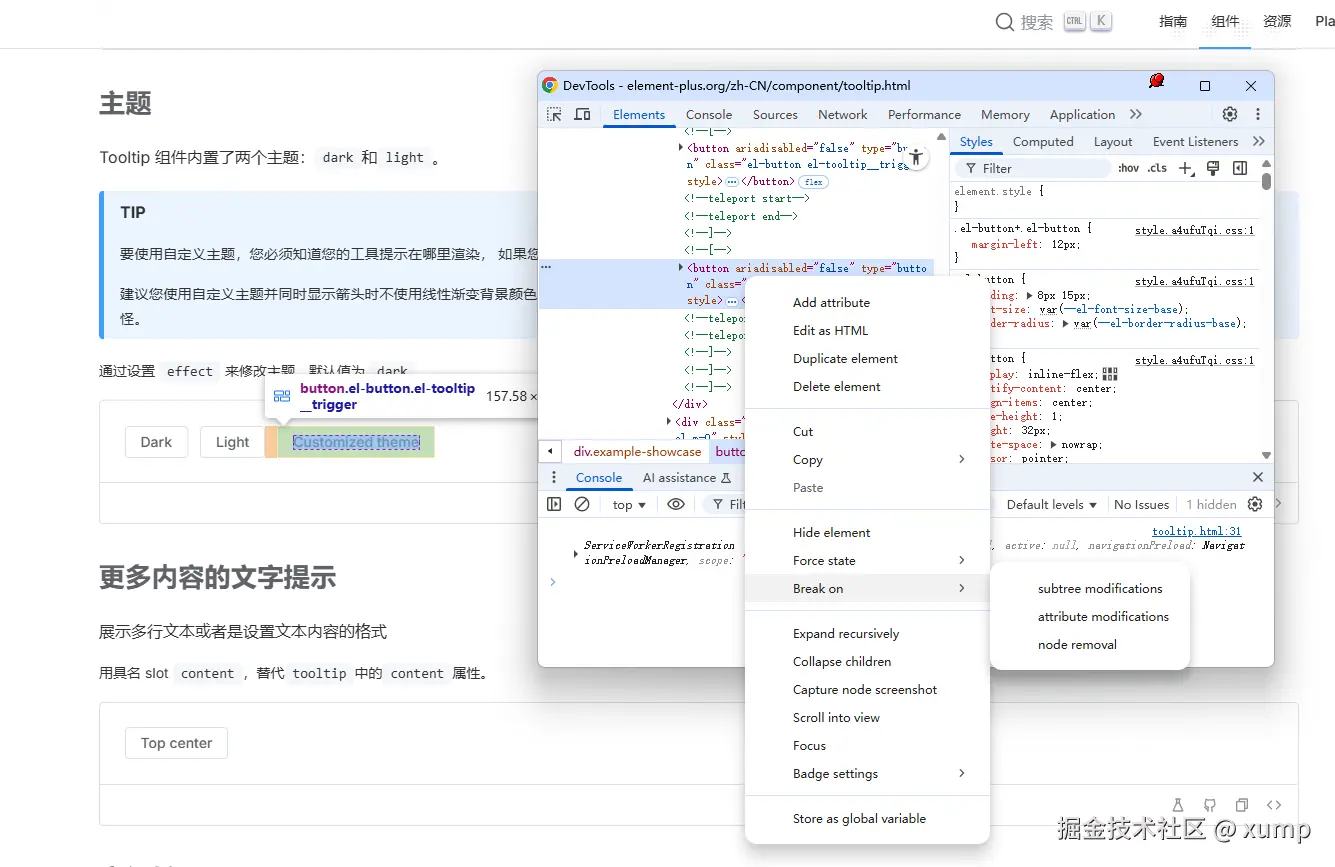Click the CSS grid editor icon beside inline-flex
1335x867 pixels.
[x=1110, y=374]
